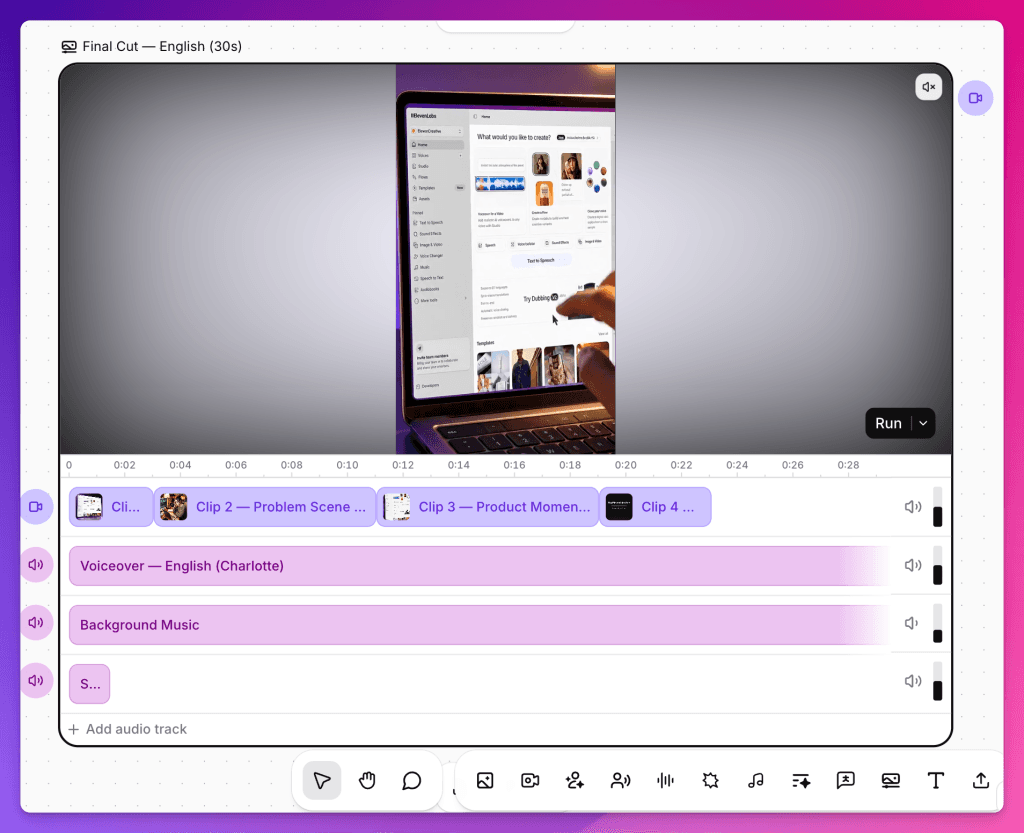Click the Run button
The height and width of the screenshot is (833, 1024).
click(888, 423)
